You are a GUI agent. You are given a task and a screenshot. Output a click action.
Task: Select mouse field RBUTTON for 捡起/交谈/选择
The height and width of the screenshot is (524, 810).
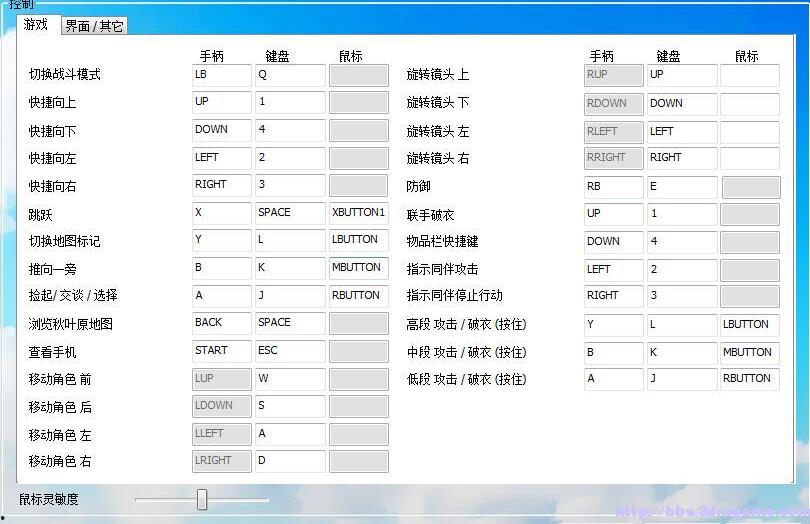point(359,296)
